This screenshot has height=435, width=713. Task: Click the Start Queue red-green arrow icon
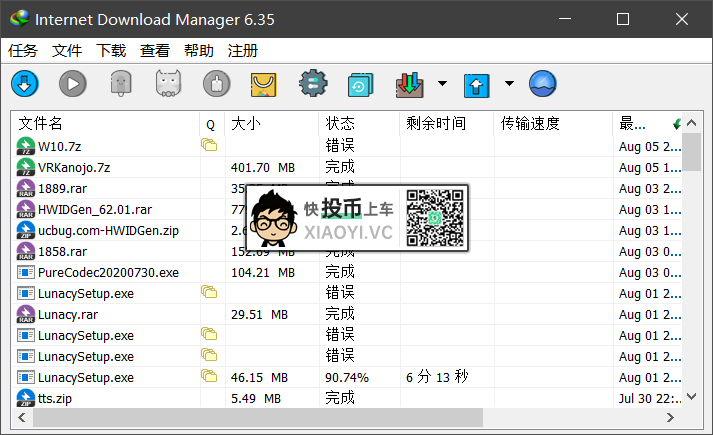coord(410,83)
